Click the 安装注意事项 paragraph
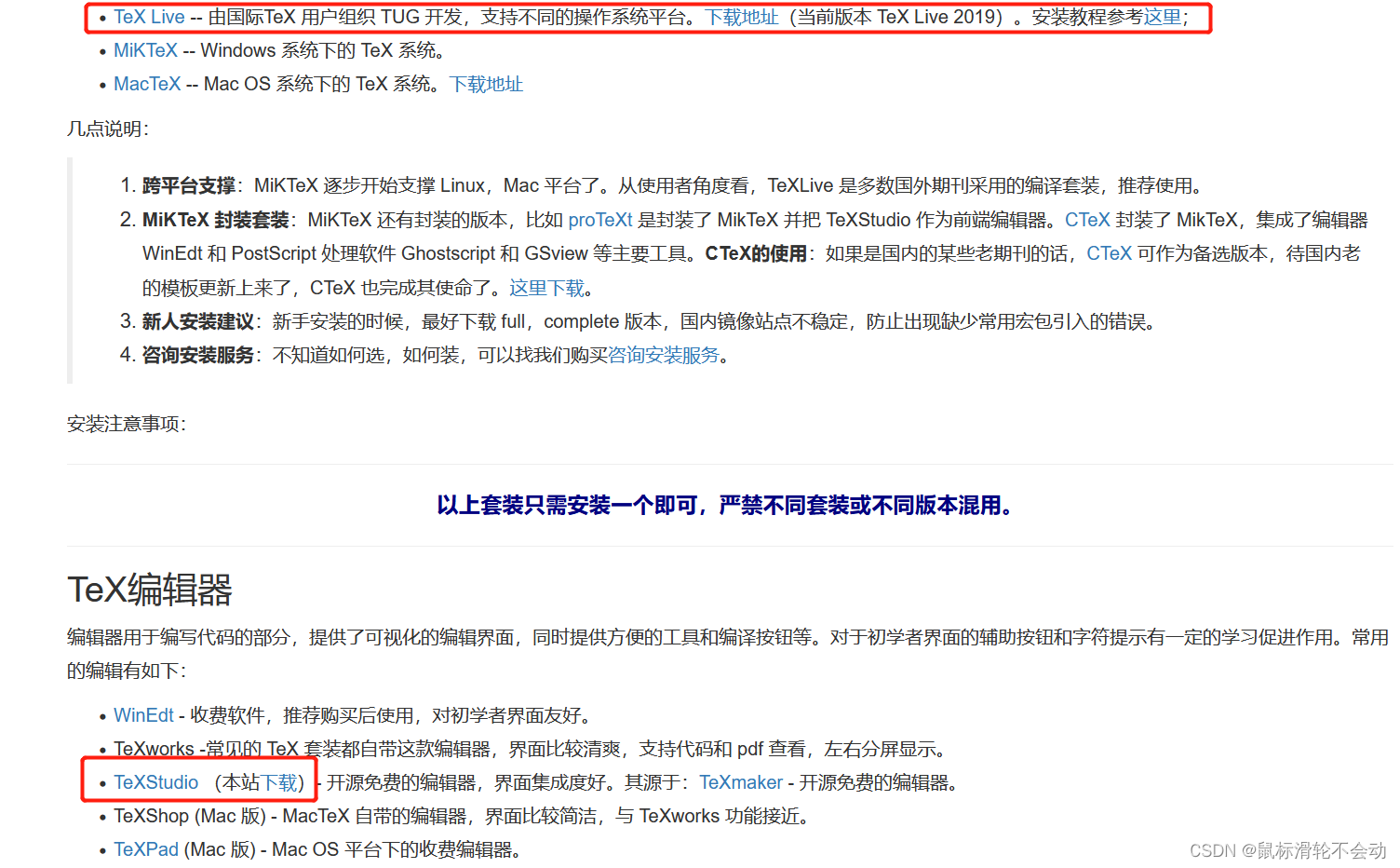Viewport: 1400px width, 868px height. click(x=127, y=424)
